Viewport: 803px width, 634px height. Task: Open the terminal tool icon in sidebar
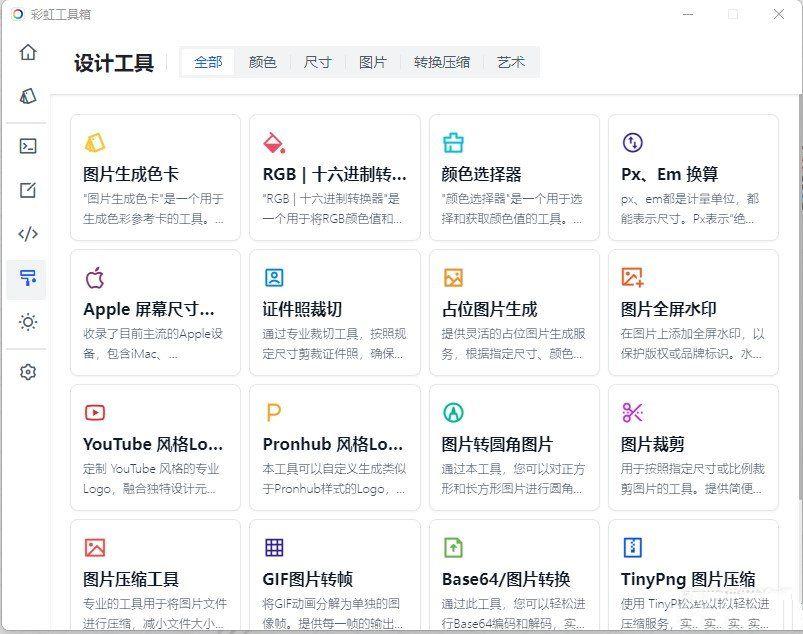pyautogui.click(x=27, y=145)
